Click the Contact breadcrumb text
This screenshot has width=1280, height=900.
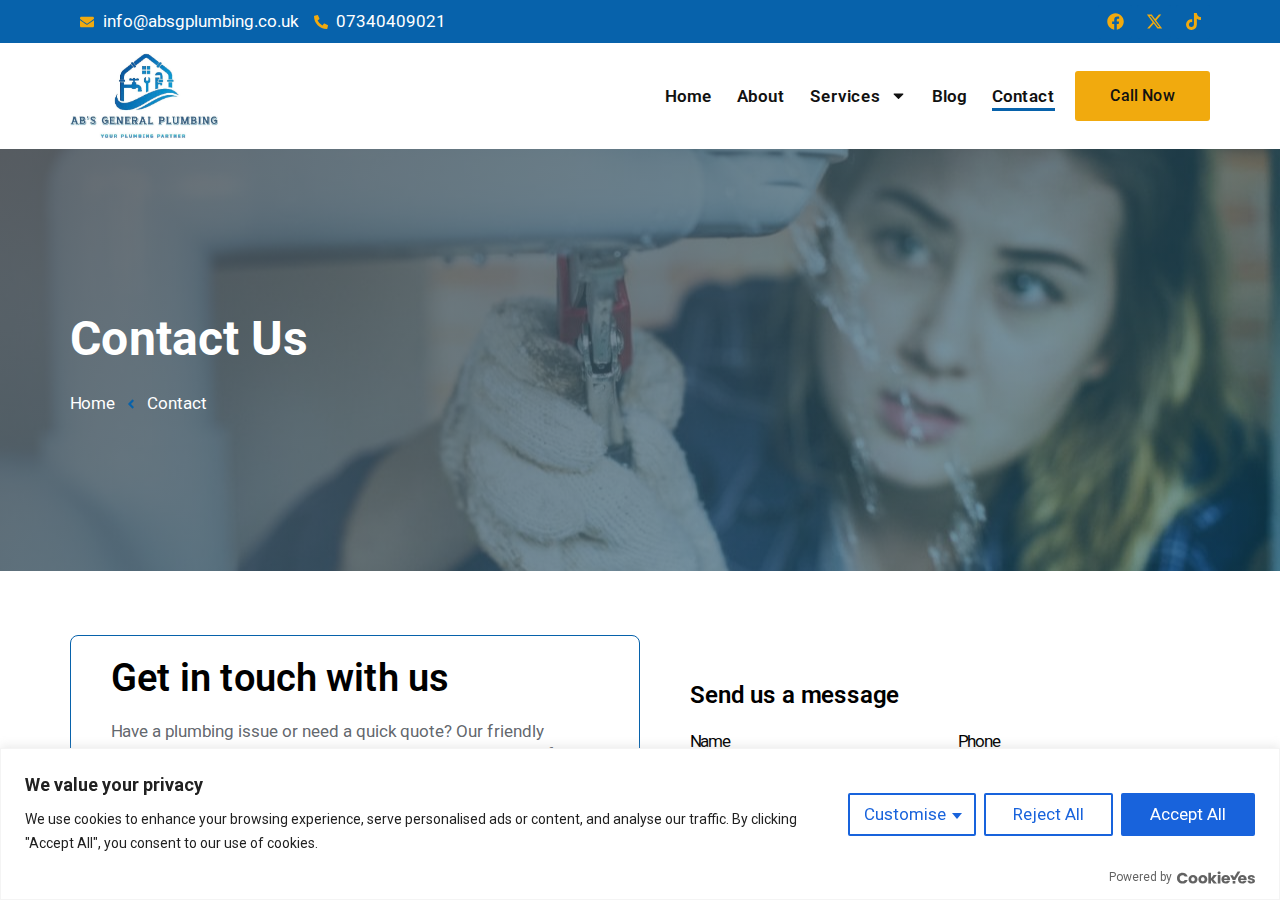(x=177, y=403)
